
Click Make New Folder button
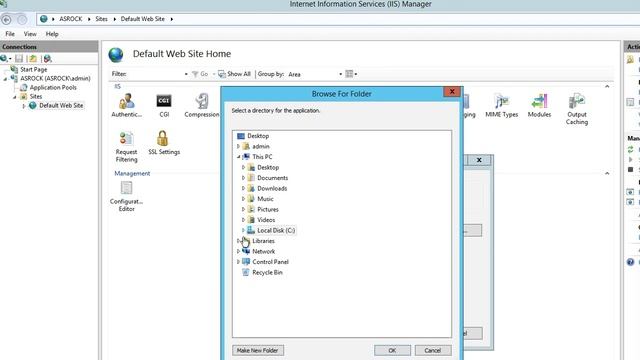point(258,350)
